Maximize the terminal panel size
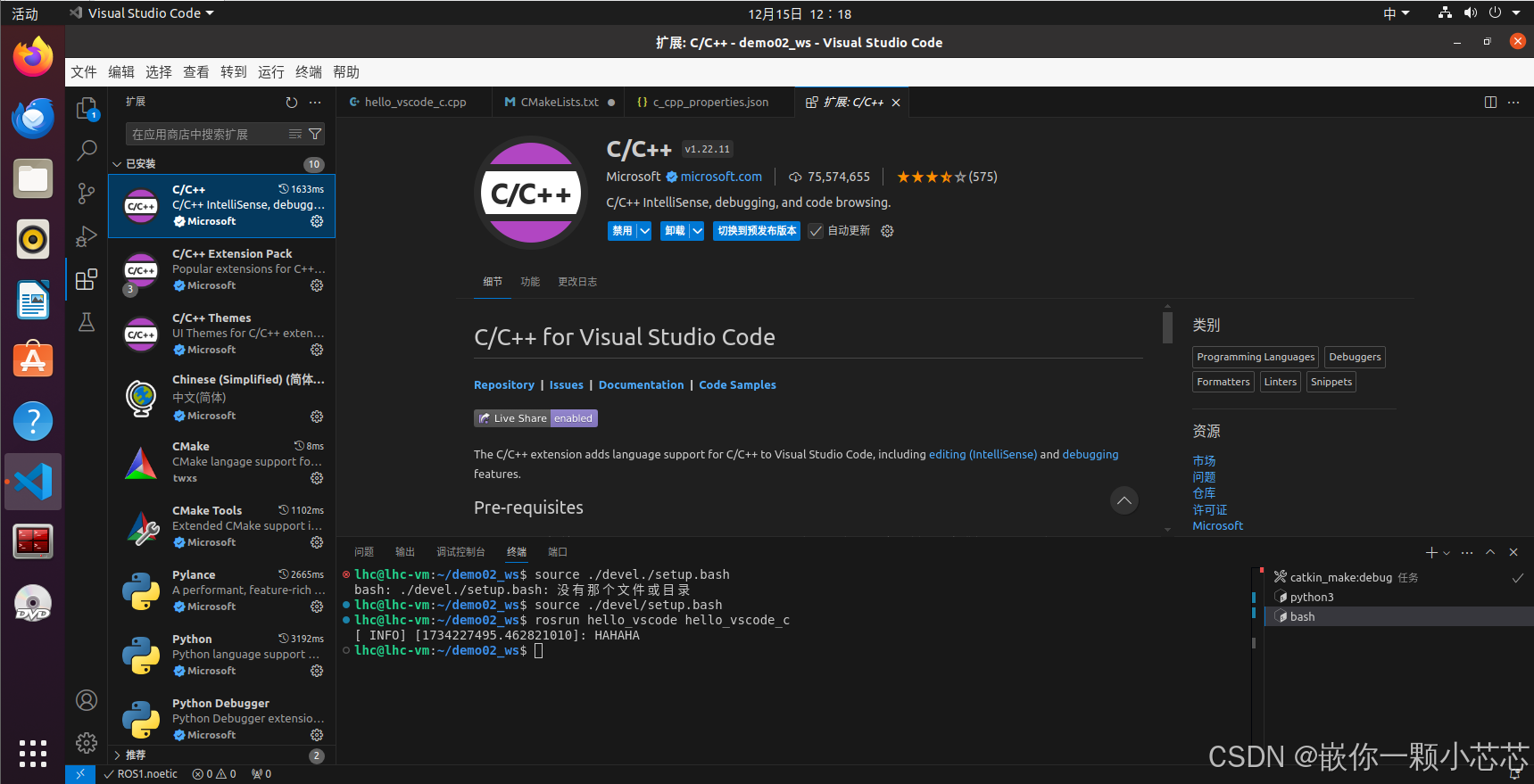This screenshot has width=1534, height=784. (x=1490, y=553)
